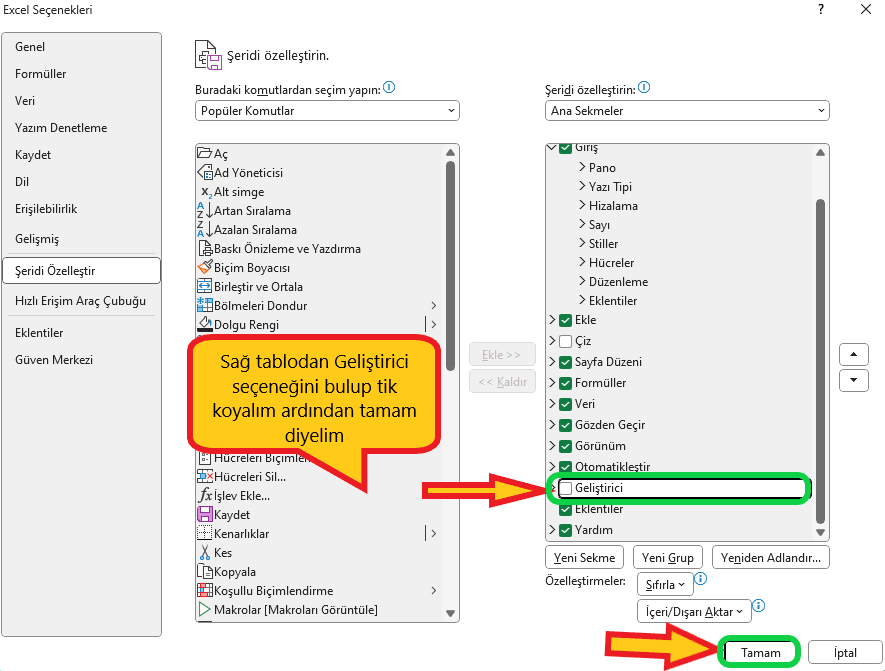Image resolution: width=885 pixels, height=671 pixels.
Task: Switch to Hızlı Erişim Araç Çubuğu
Action: tap(80, 301)
